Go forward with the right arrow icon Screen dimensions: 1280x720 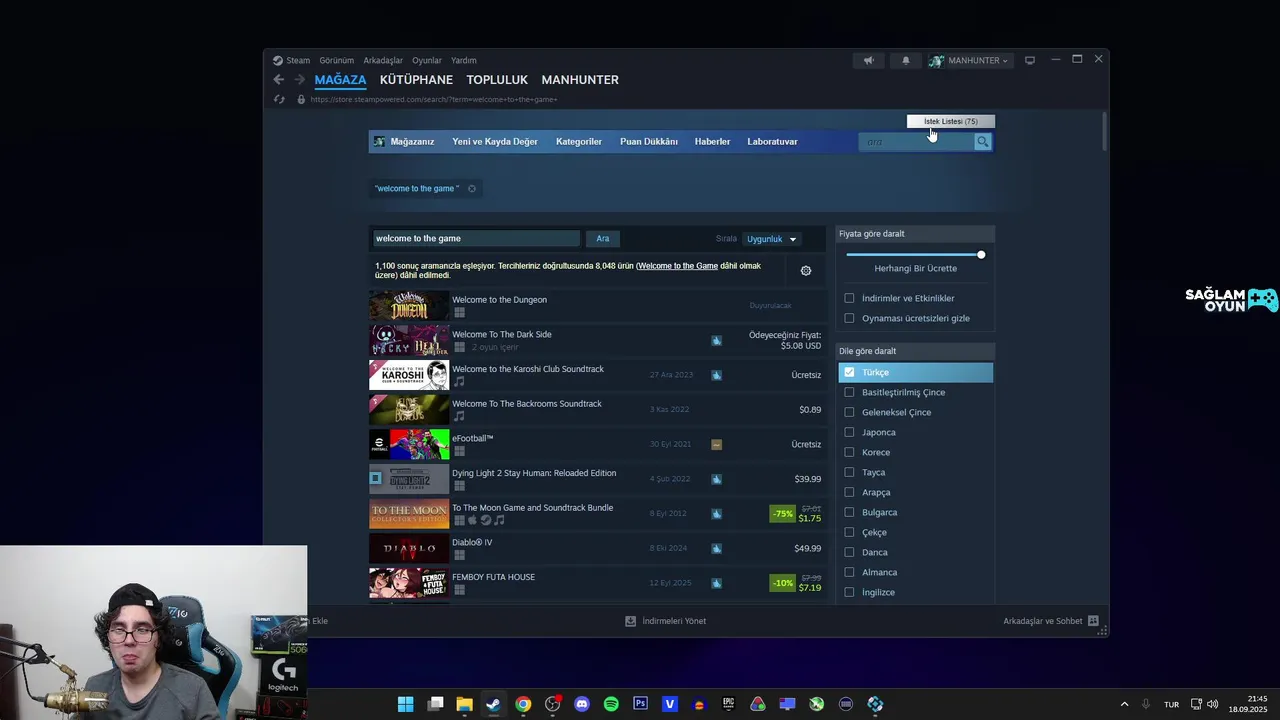coord(299,80)
